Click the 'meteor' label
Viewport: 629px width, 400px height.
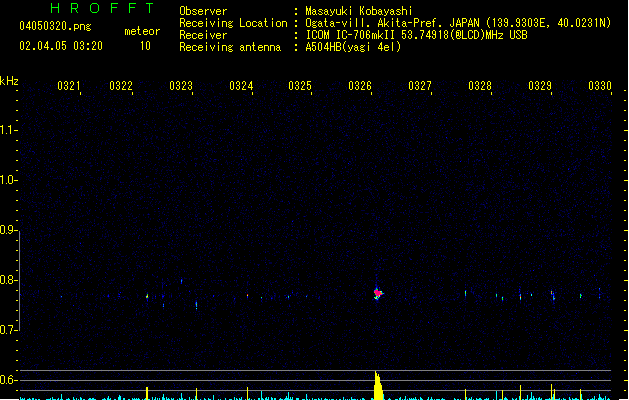[x=142, y=31]
